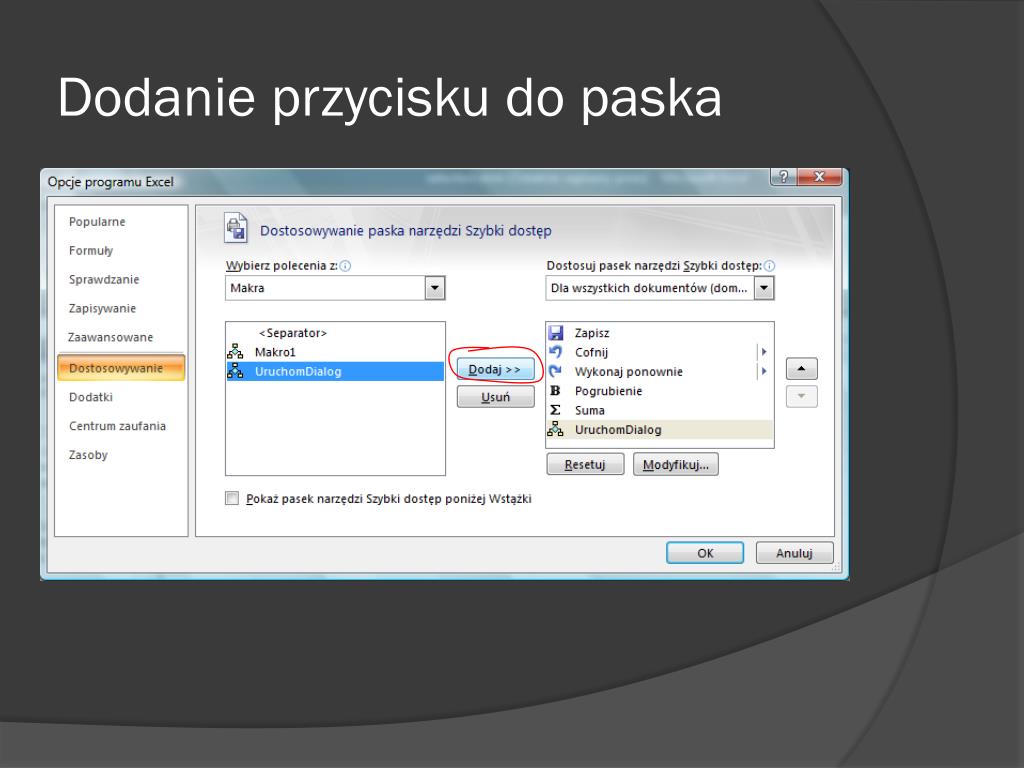Click the info icon next to Wybierz polecenia z
The image size is (1024, 768).
point(345,266)
